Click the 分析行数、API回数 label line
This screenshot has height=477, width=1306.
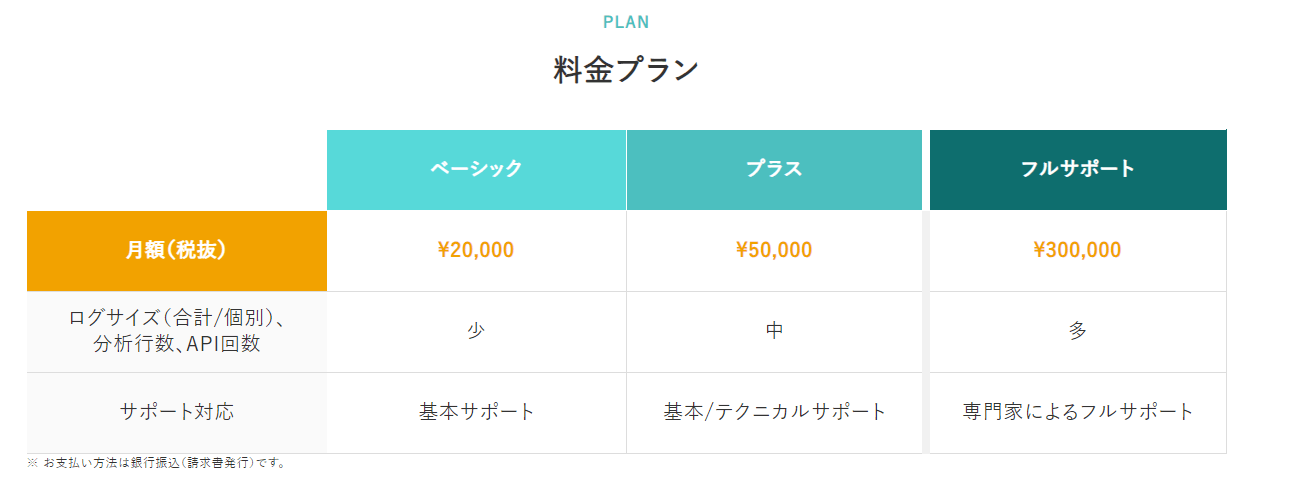177,345
